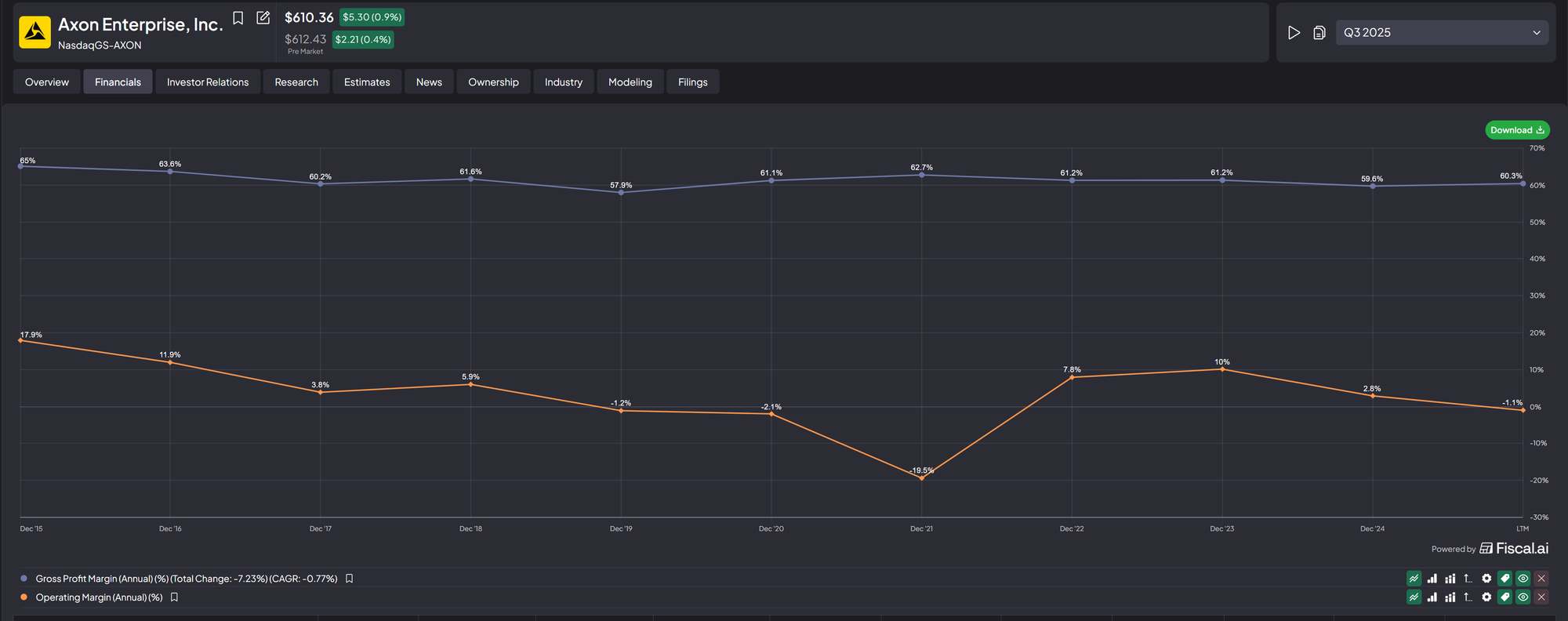Click the play icon next to Q3 2025
Image resolution: width=1568 pixels, height=621 pixels.
tap(1294, 33)
